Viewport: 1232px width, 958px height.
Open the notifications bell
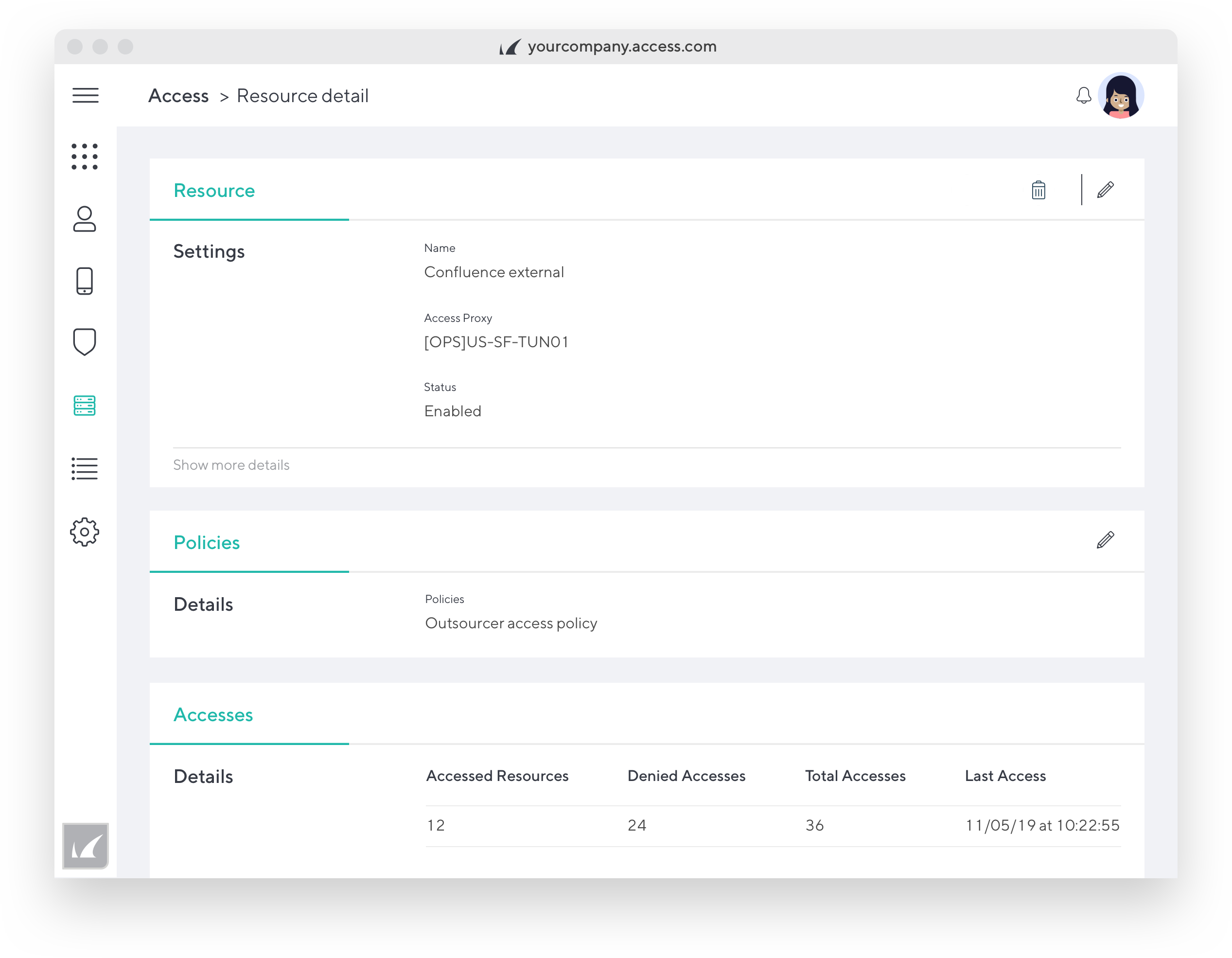point(1083,95)
